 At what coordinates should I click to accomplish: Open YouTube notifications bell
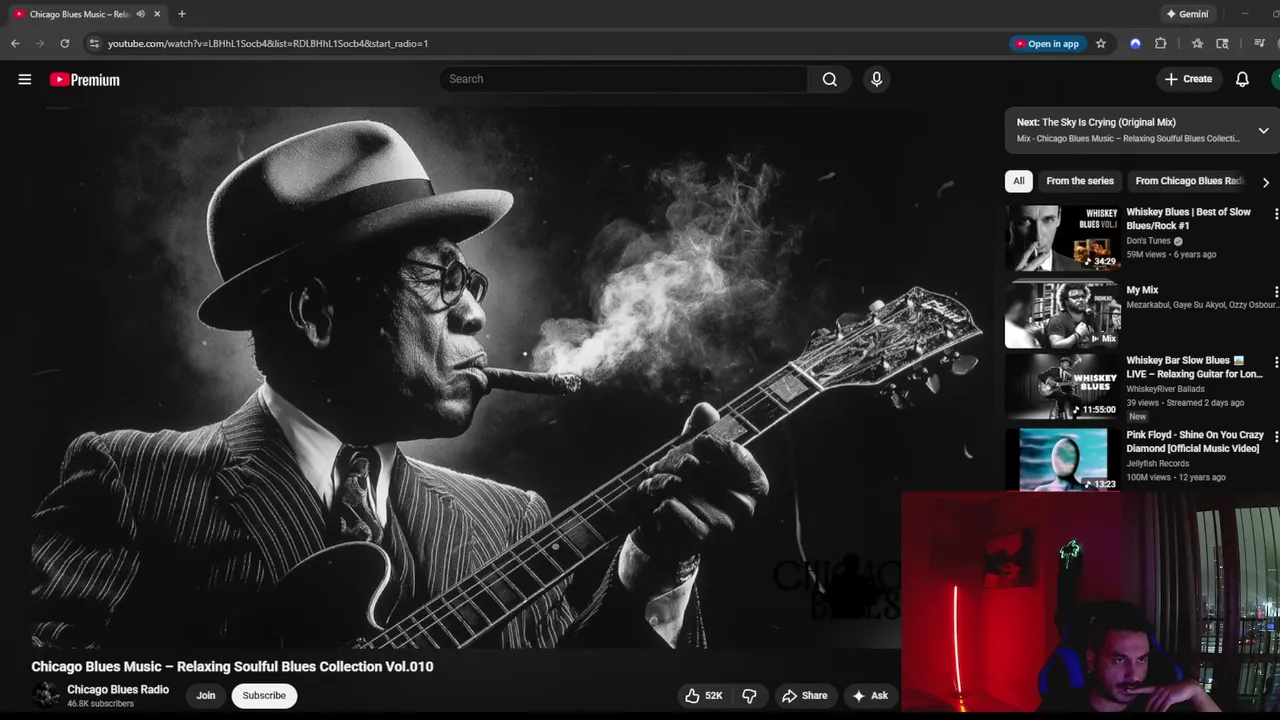pyautogui.click(x=1242, y=79)
